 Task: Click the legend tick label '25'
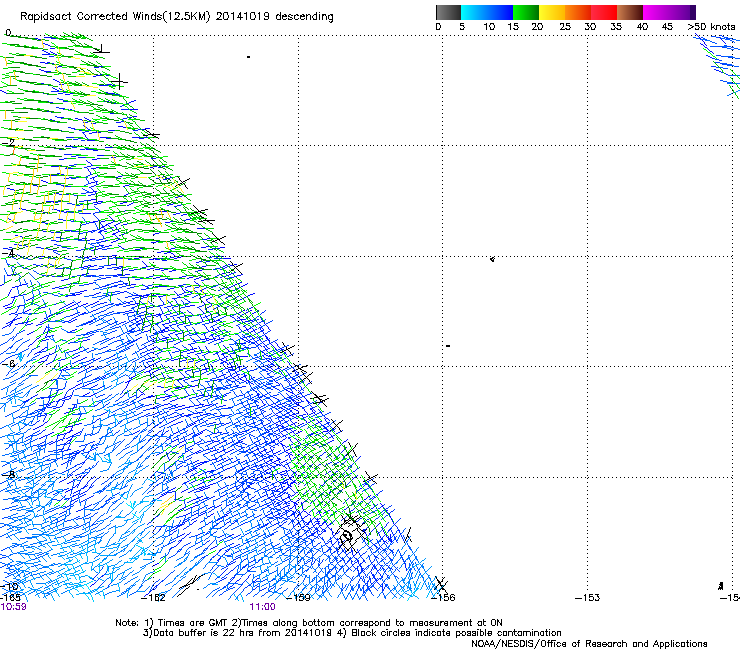tap(565, 27)
